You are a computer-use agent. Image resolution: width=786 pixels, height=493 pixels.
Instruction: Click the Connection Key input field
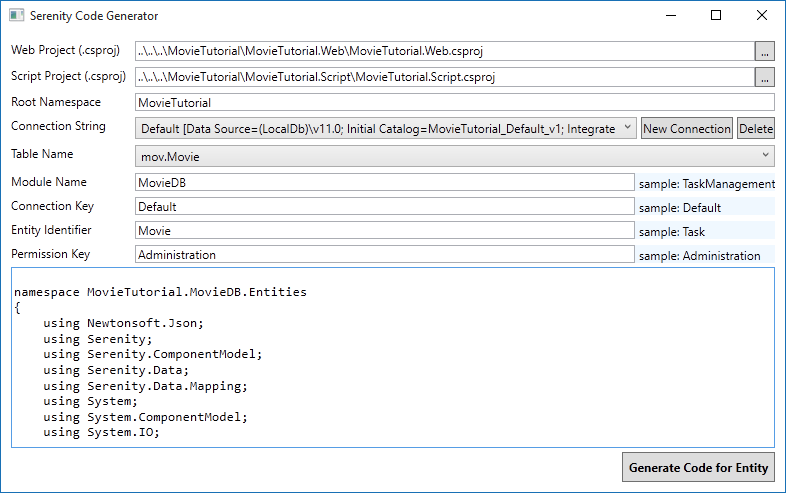tap(384, 206)
